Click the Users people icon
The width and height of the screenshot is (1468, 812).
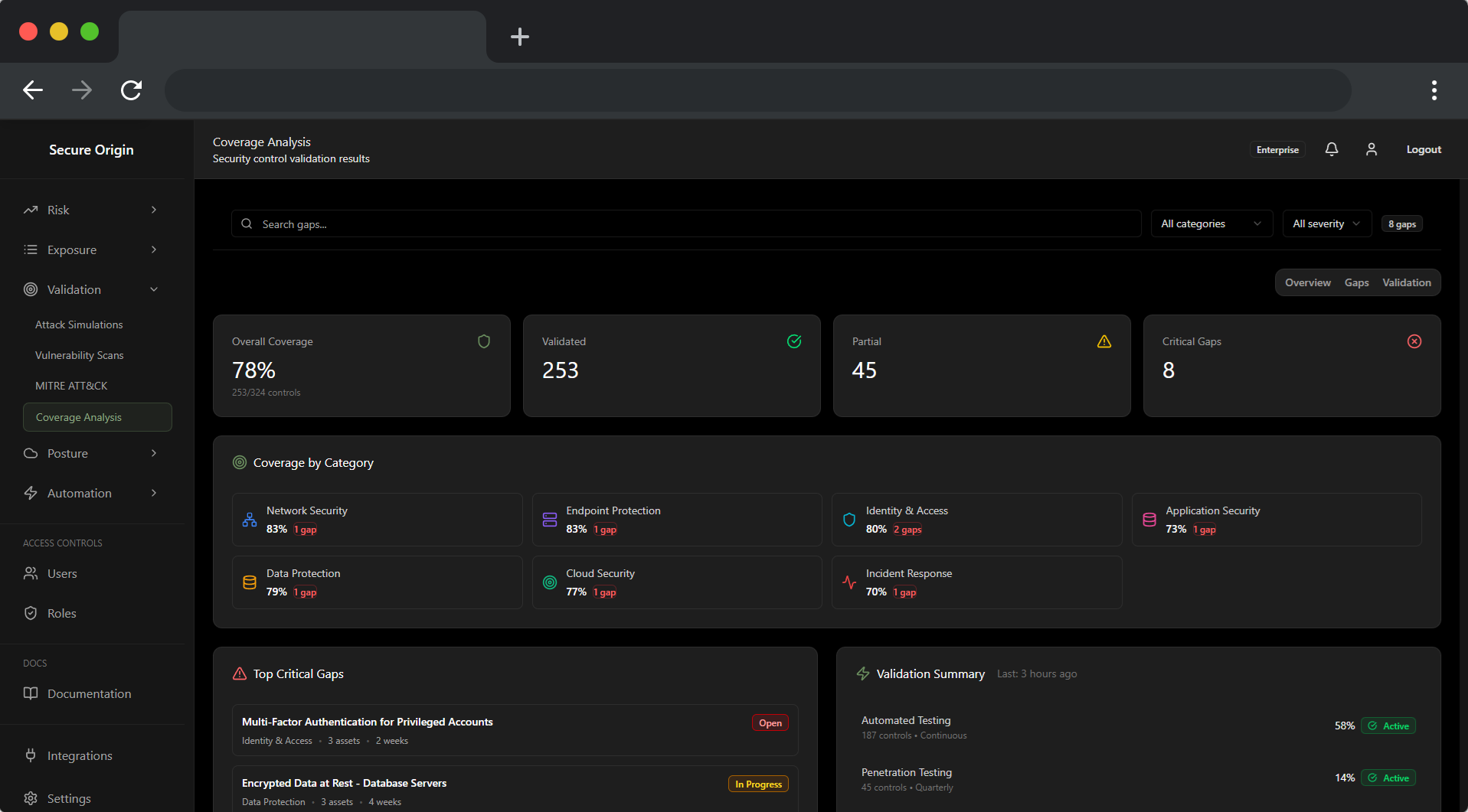pyautogui.click(x=31, y=573)
